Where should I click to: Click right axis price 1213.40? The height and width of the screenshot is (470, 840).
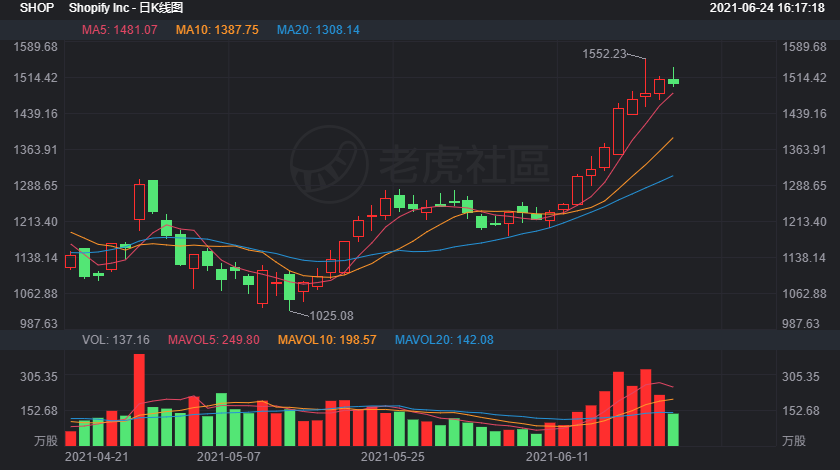coord(804,222)
